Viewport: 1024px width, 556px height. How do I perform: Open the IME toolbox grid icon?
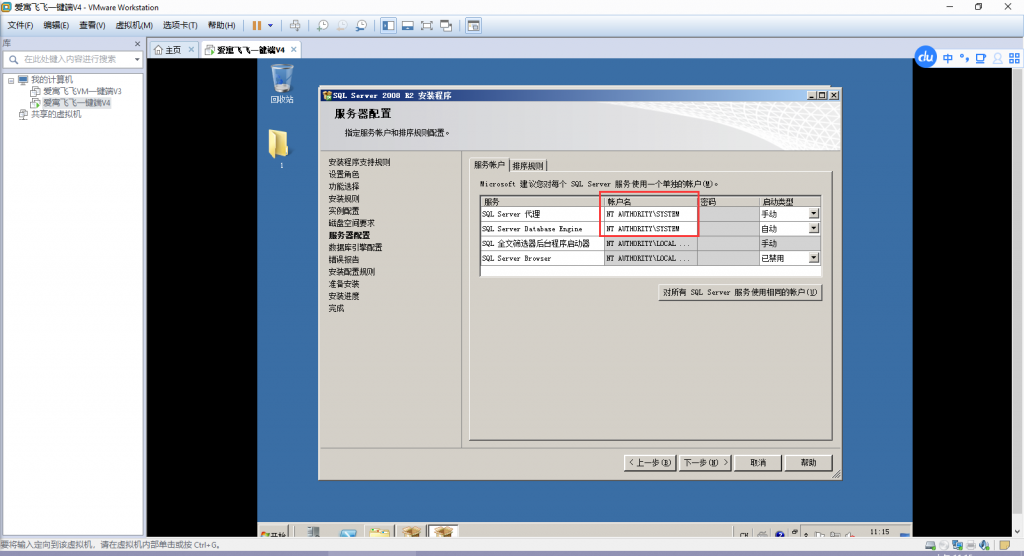pos(1014,58)
